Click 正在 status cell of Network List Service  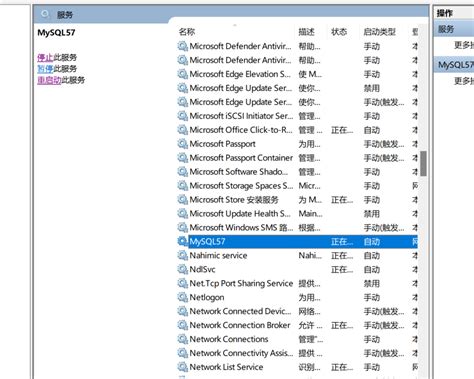tap(342, 367)
